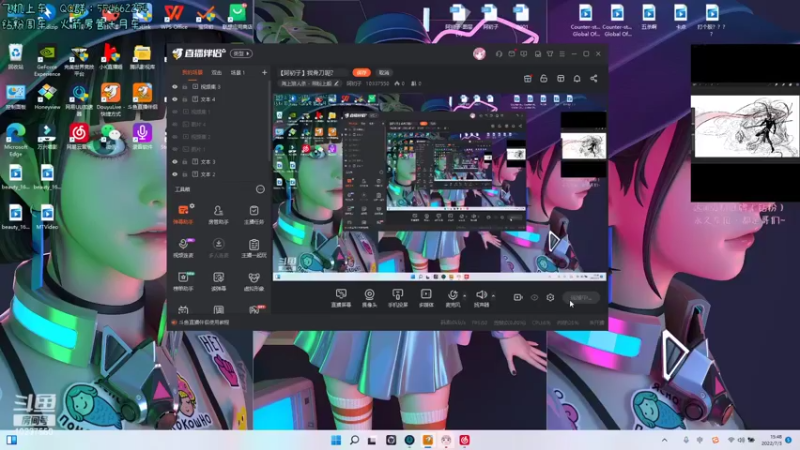Click the notification bell icon above preview
The image size is (800, 450).
coord(577,79)
